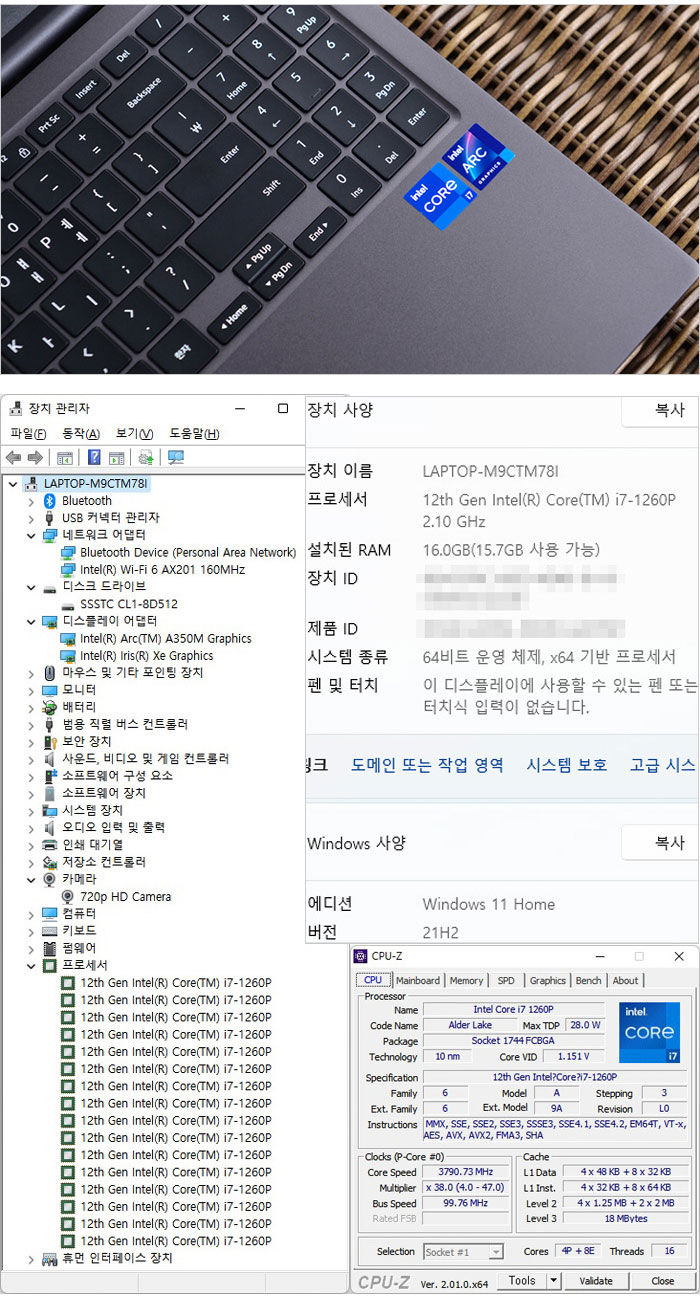Click the monitor scan hardware changes icon
The width and height of the screenshot is (700, 1299).
pyautogui.click(x=176, y=458)
